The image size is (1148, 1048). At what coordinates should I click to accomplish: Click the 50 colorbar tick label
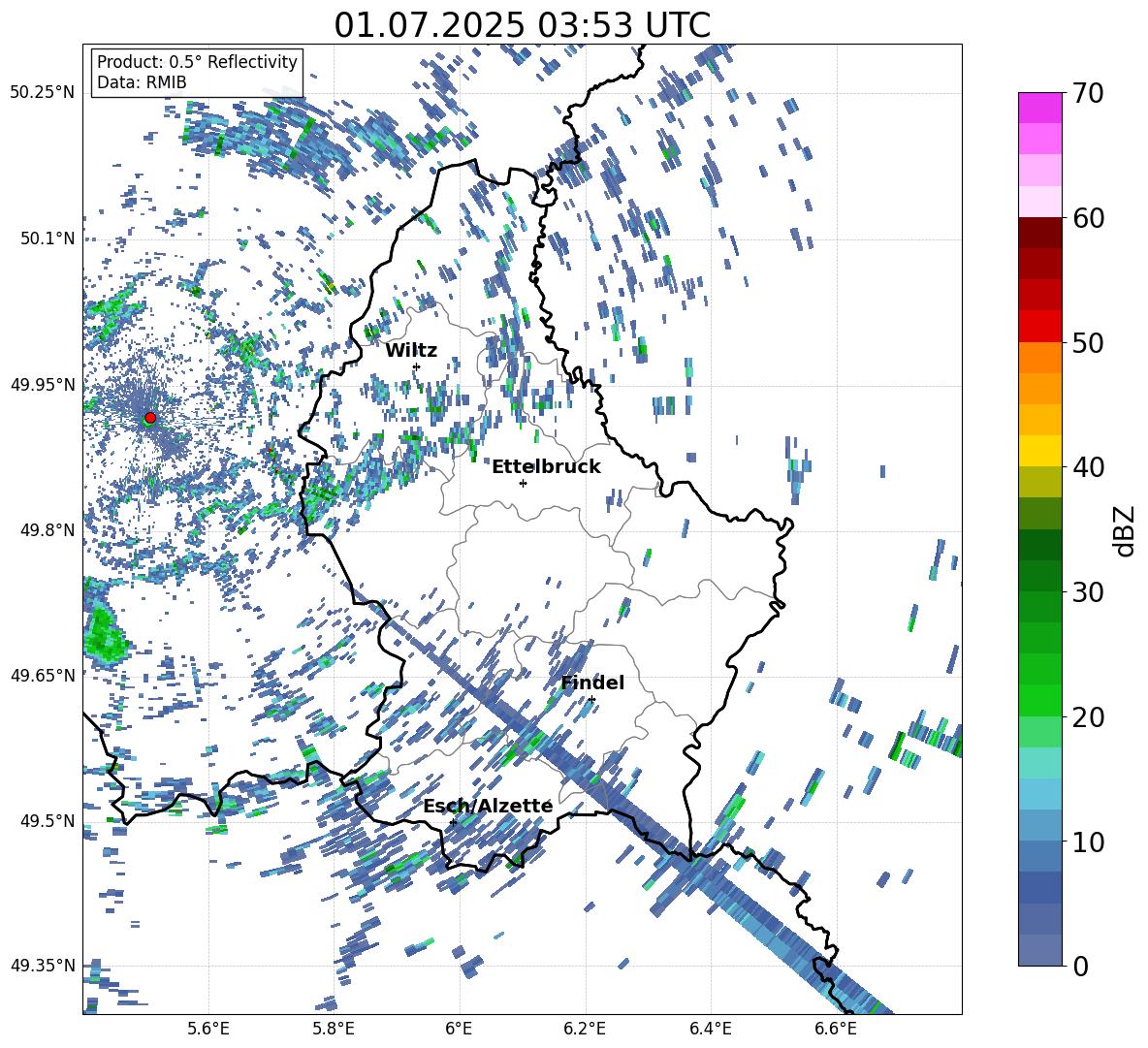pyautogui.click(x=1087, y=342)
